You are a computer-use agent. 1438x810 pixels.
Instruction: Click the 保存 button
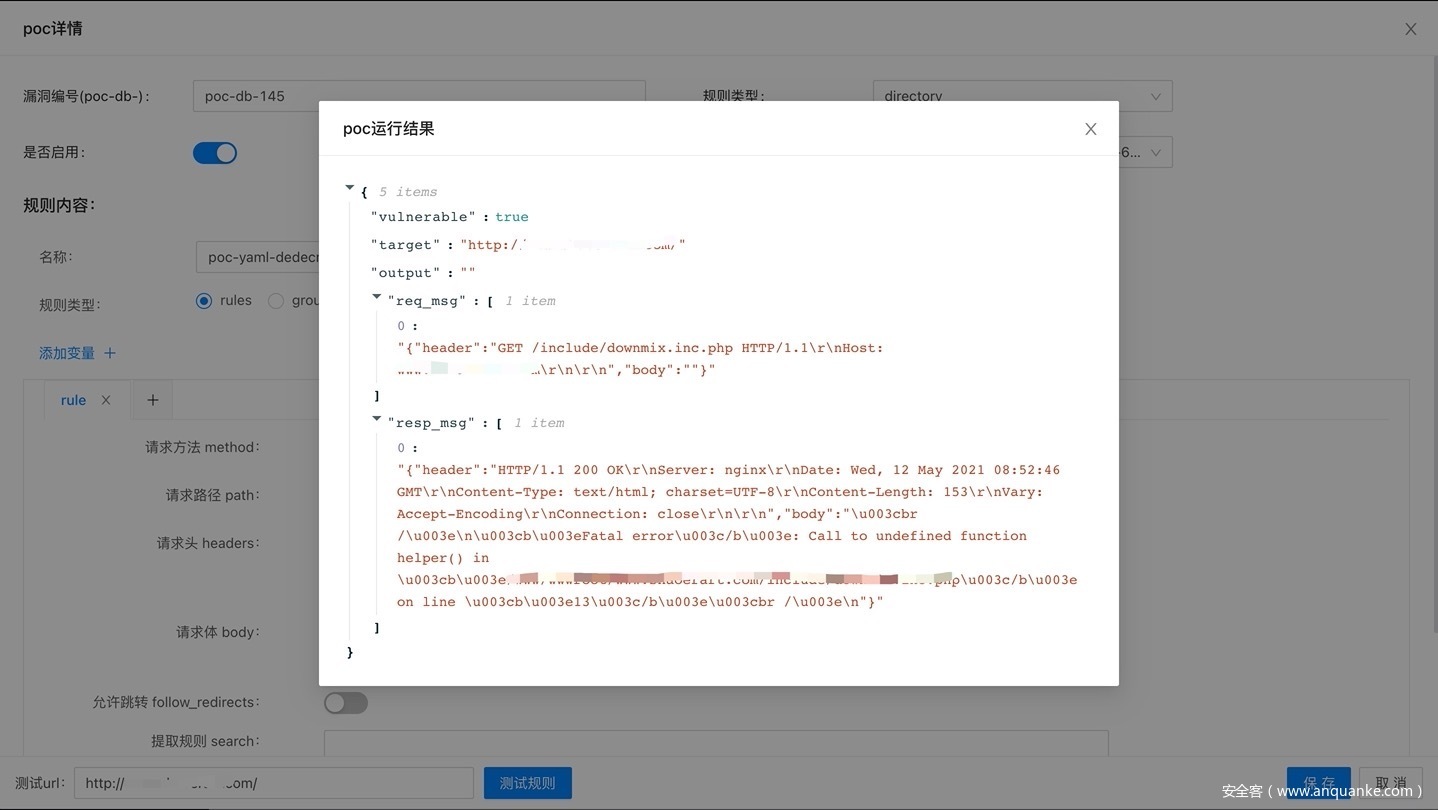pyautogui.click(x=1318, y=783)
